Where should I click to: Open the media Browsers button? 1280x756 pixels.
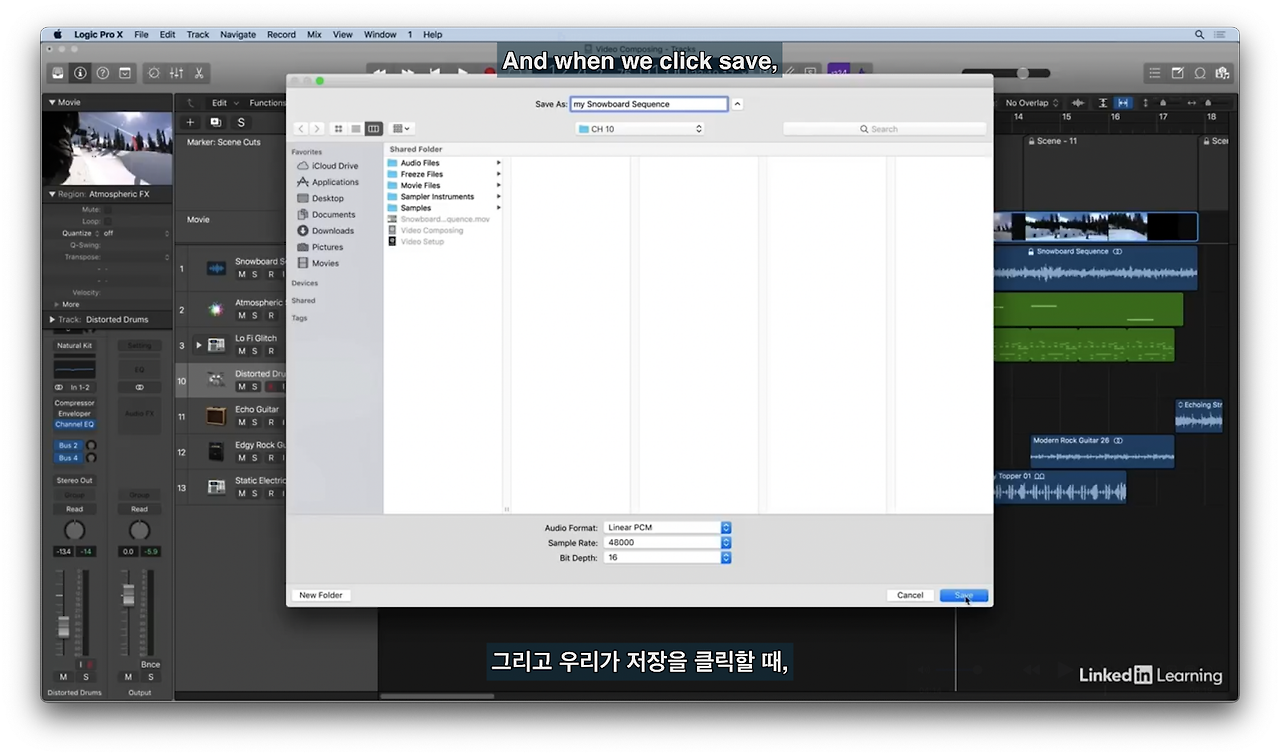click(1222, 73)
